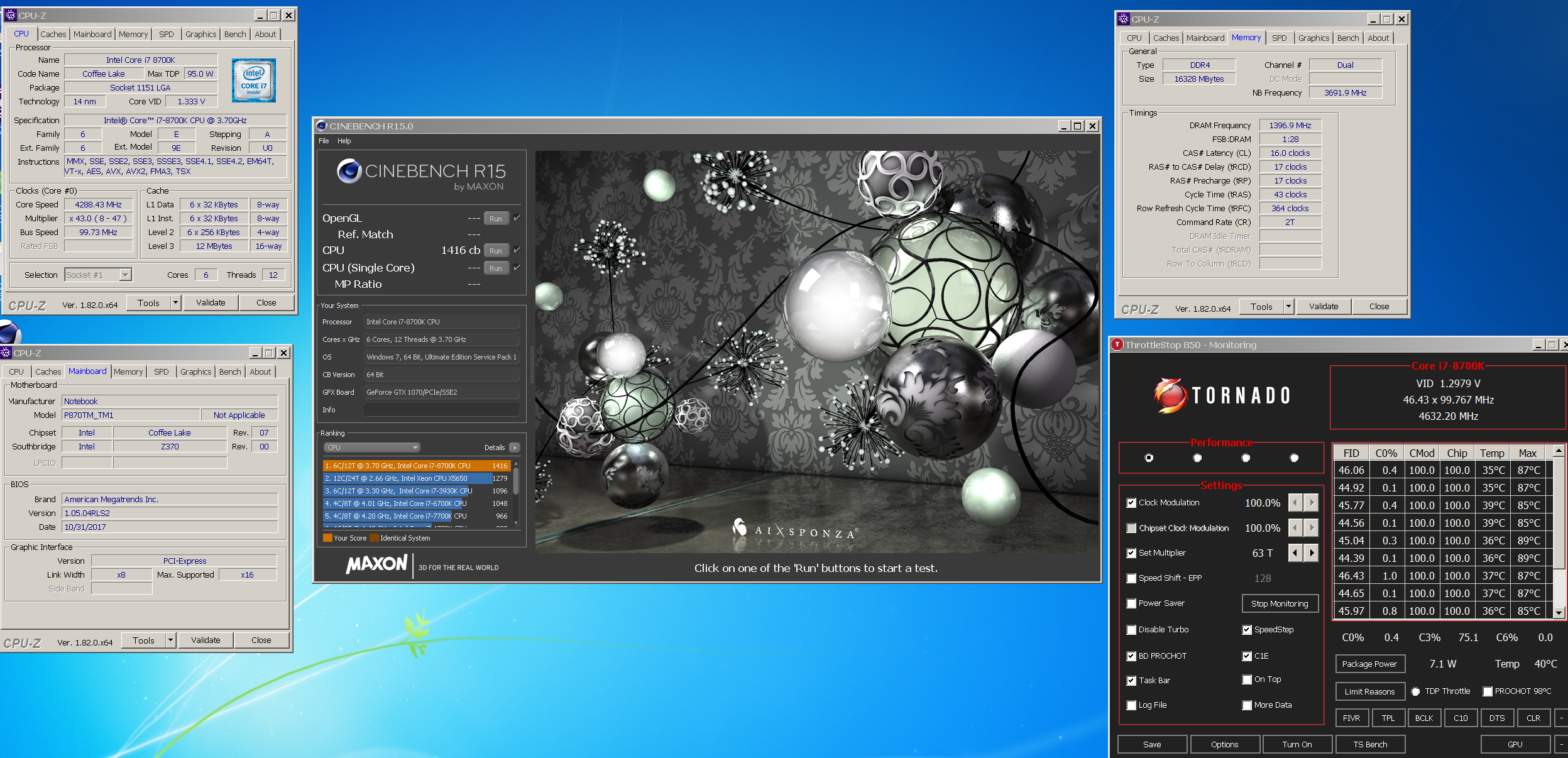
Task: Decrease Set Multiplier with left arrow
Action: pyautogui.click(x=1295, y=553)
